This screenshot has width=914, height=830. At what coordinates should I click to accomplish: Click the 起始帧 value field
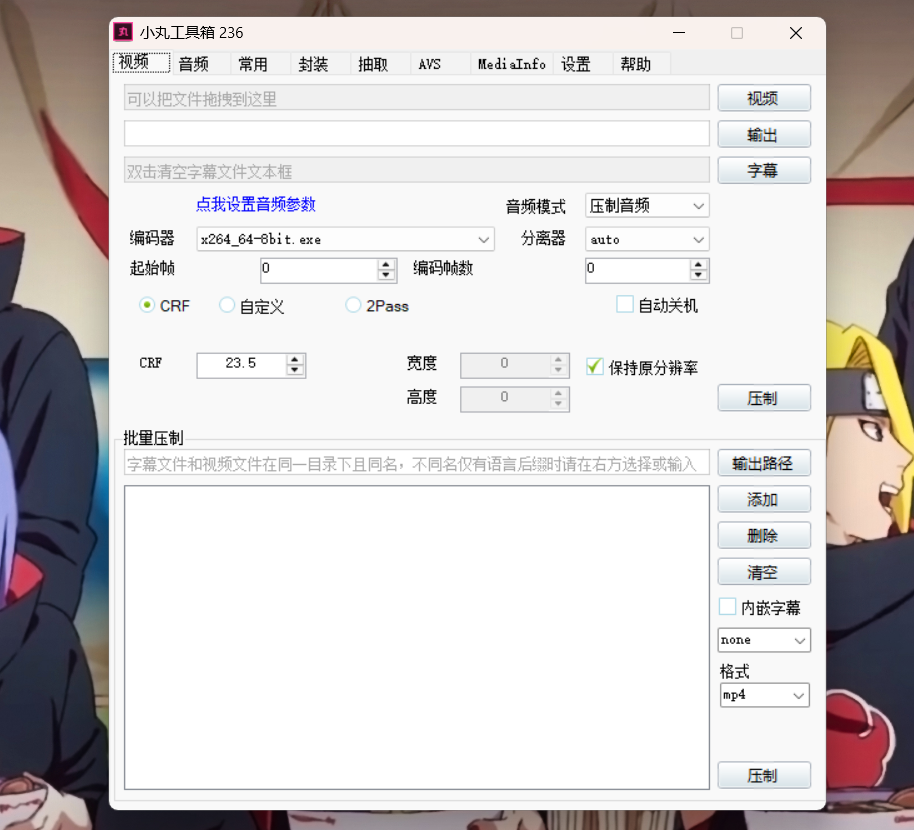(x=319, y=270)
